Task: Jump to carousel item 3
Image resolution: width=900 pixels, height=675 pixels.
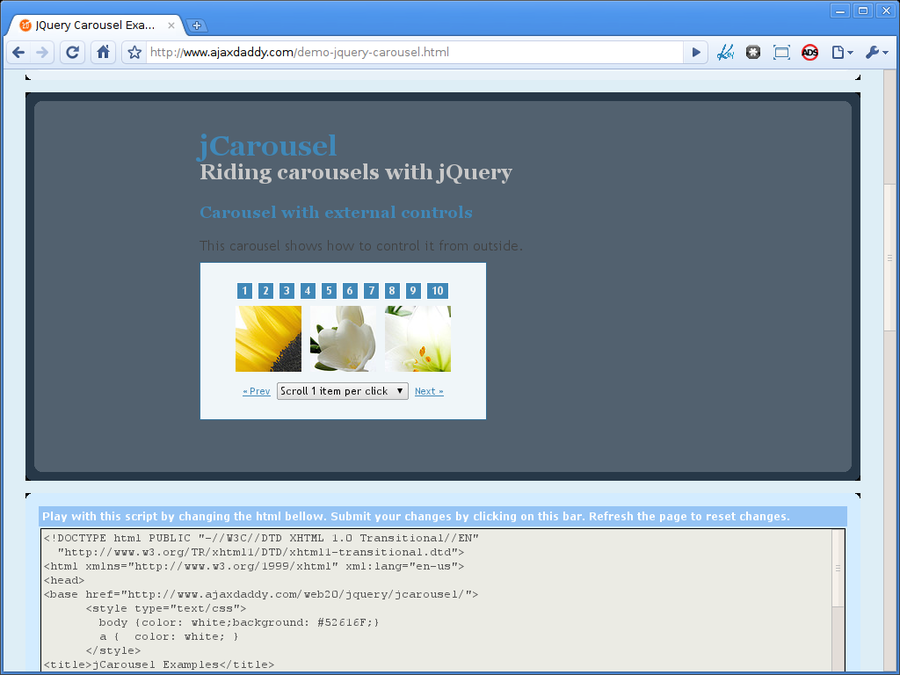Action: click(x=286, y=290)
